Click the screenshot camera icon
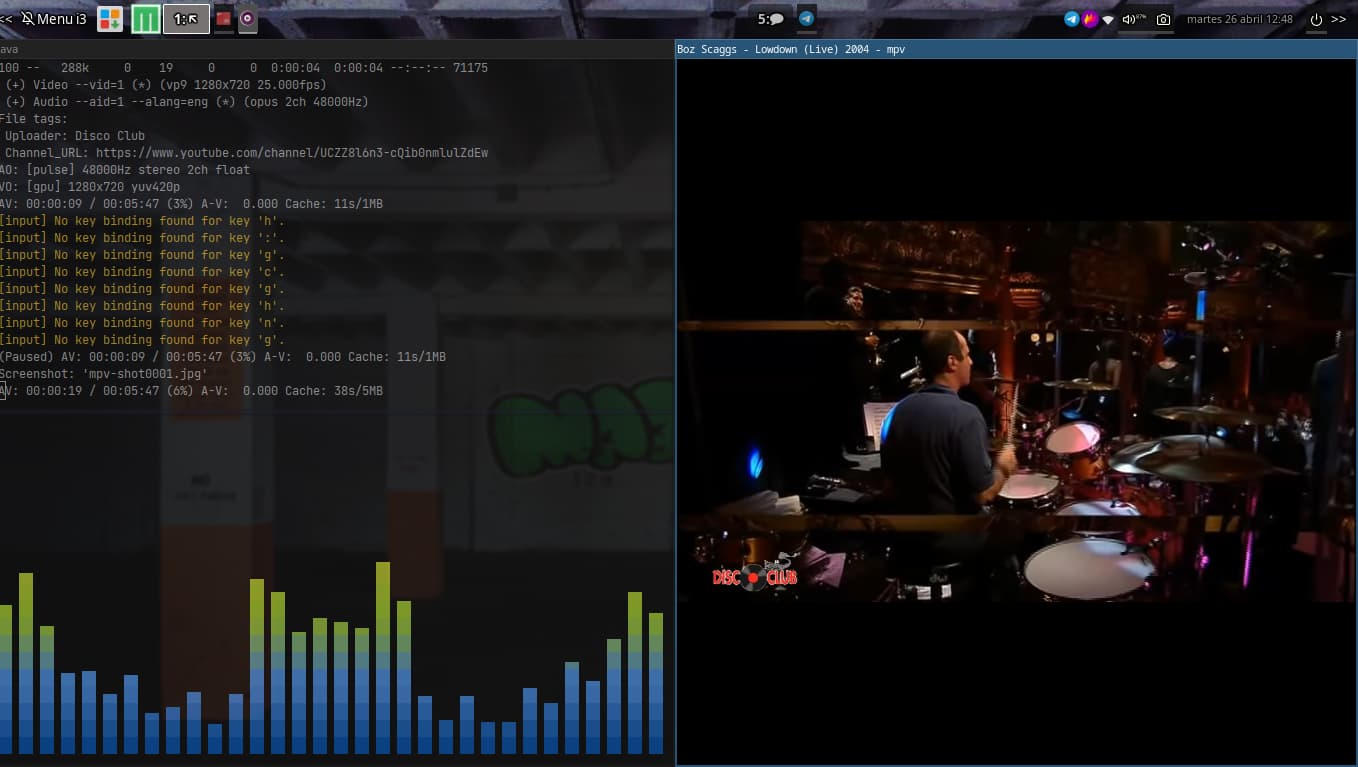Screen dimensions: 1358x767 [1163, 19]
